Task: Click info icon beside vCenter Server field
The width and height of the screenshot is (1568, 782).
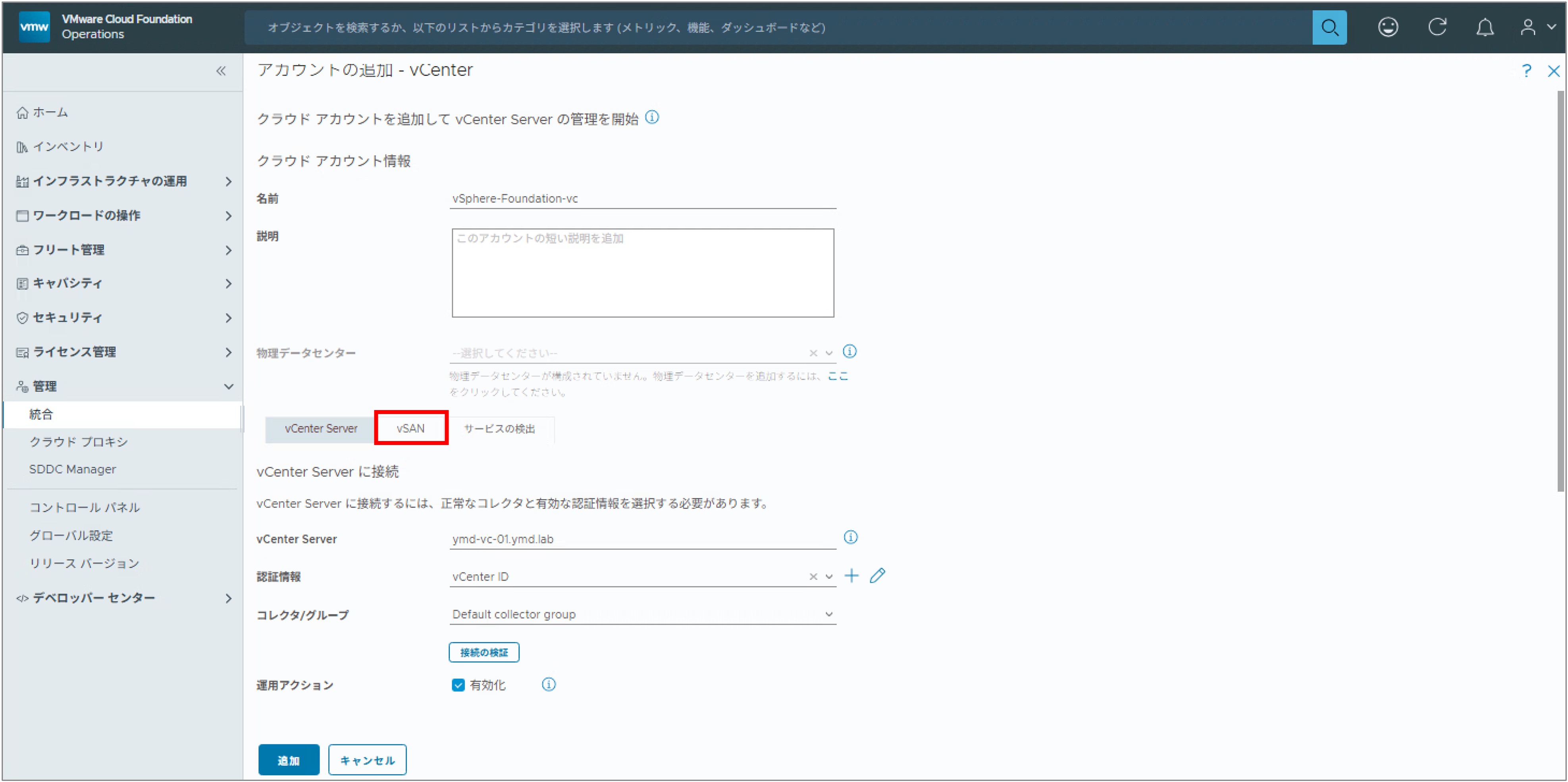Action: coord(850,537)
